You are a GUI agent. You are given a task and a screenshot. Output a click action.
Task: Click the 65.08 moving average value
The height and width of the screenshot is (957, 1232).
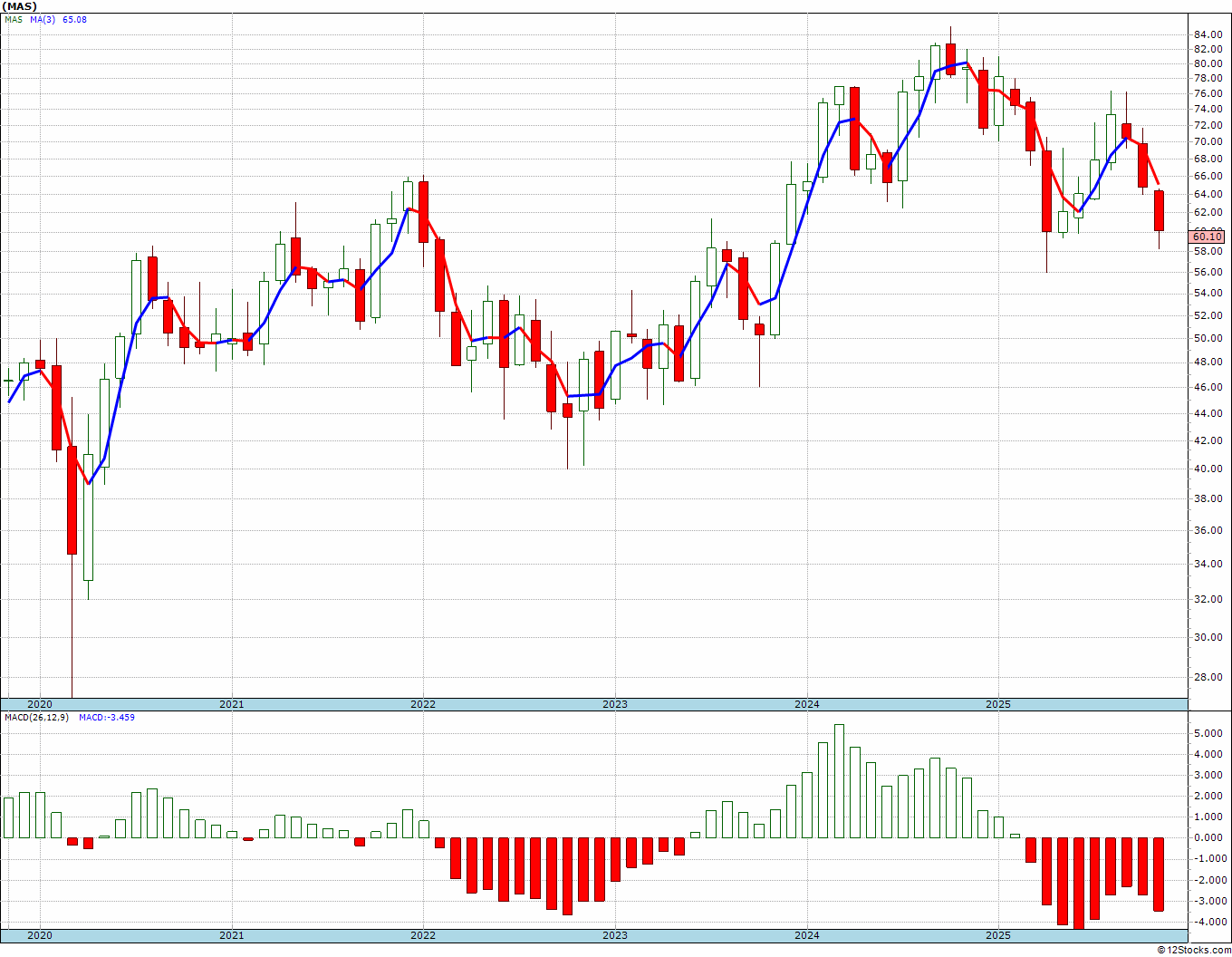click(75, 19)
